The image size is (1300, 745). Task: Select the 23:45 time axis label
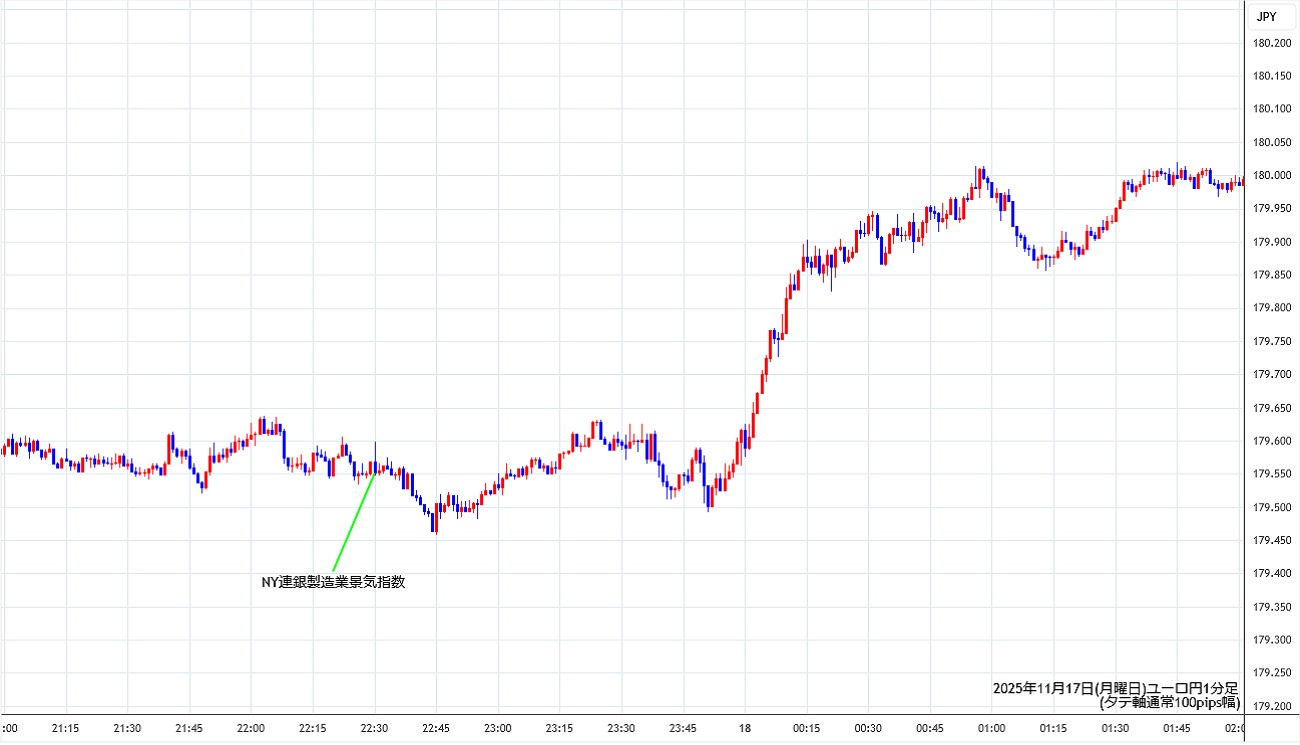pos(683,728)
